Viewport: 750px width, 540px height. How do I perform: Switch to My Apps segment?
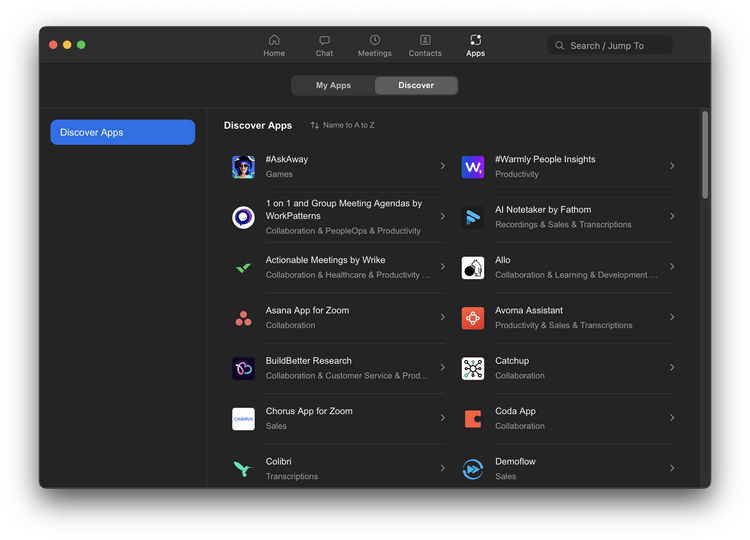tap(333, 85)
